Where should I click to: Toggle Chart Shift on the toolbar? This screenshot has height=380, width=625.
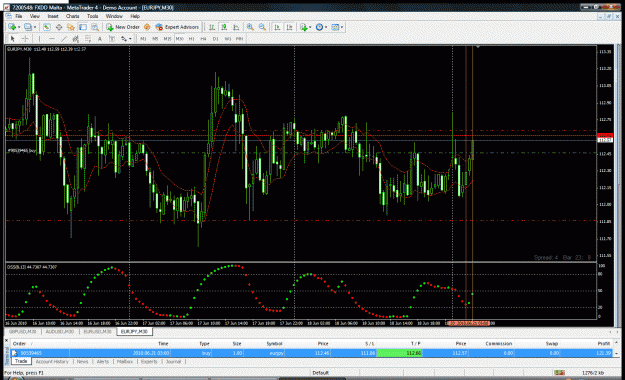289,27
